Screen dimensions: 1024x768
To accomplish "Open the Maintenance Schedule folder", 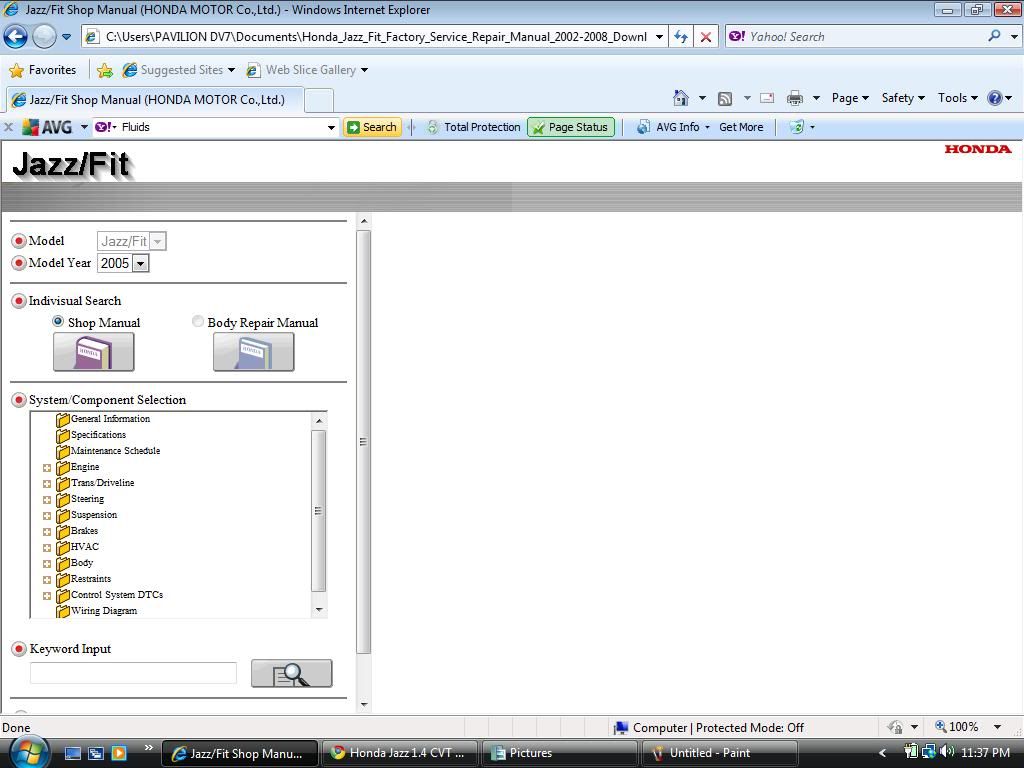I will (108, 451).
